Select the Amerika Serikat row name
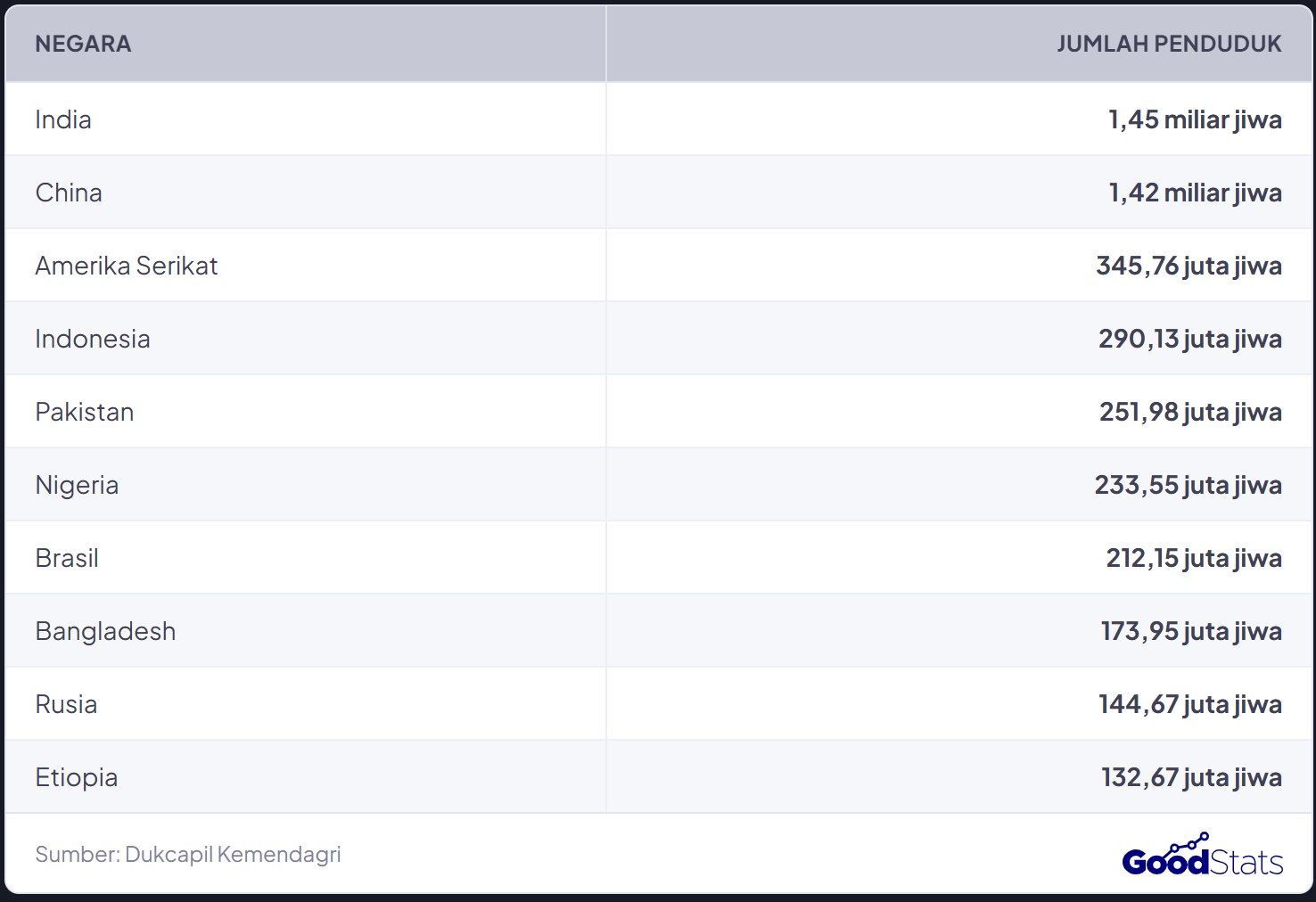Viewport: 1316px width, 902px height. pos(127,266)
